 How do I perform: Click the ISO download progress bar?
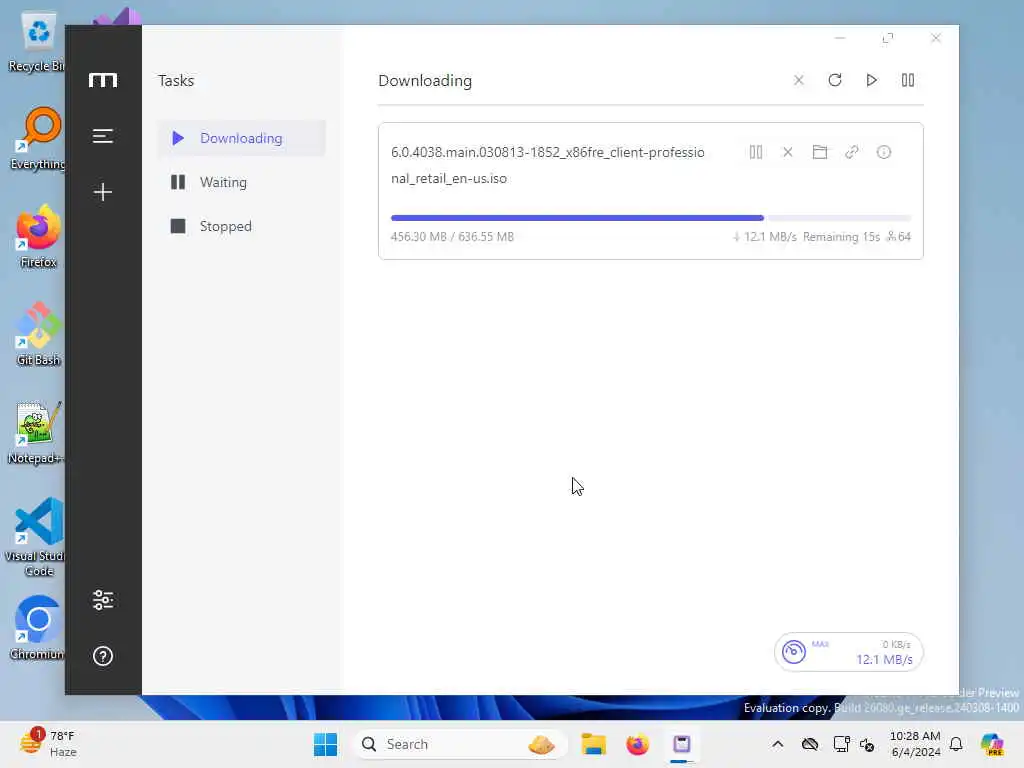(x=650, y=218)
